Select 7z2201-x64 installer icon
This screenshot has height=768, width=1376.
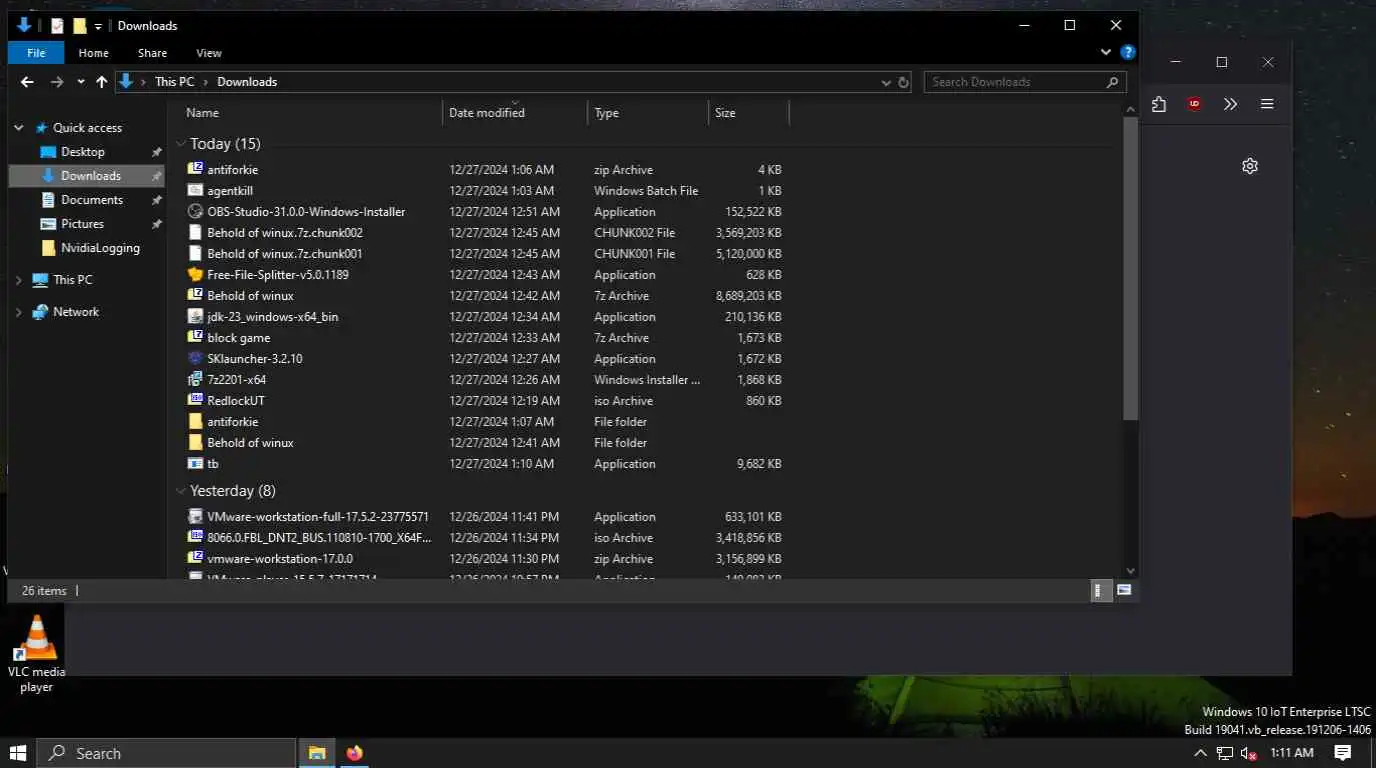(196, 379)
